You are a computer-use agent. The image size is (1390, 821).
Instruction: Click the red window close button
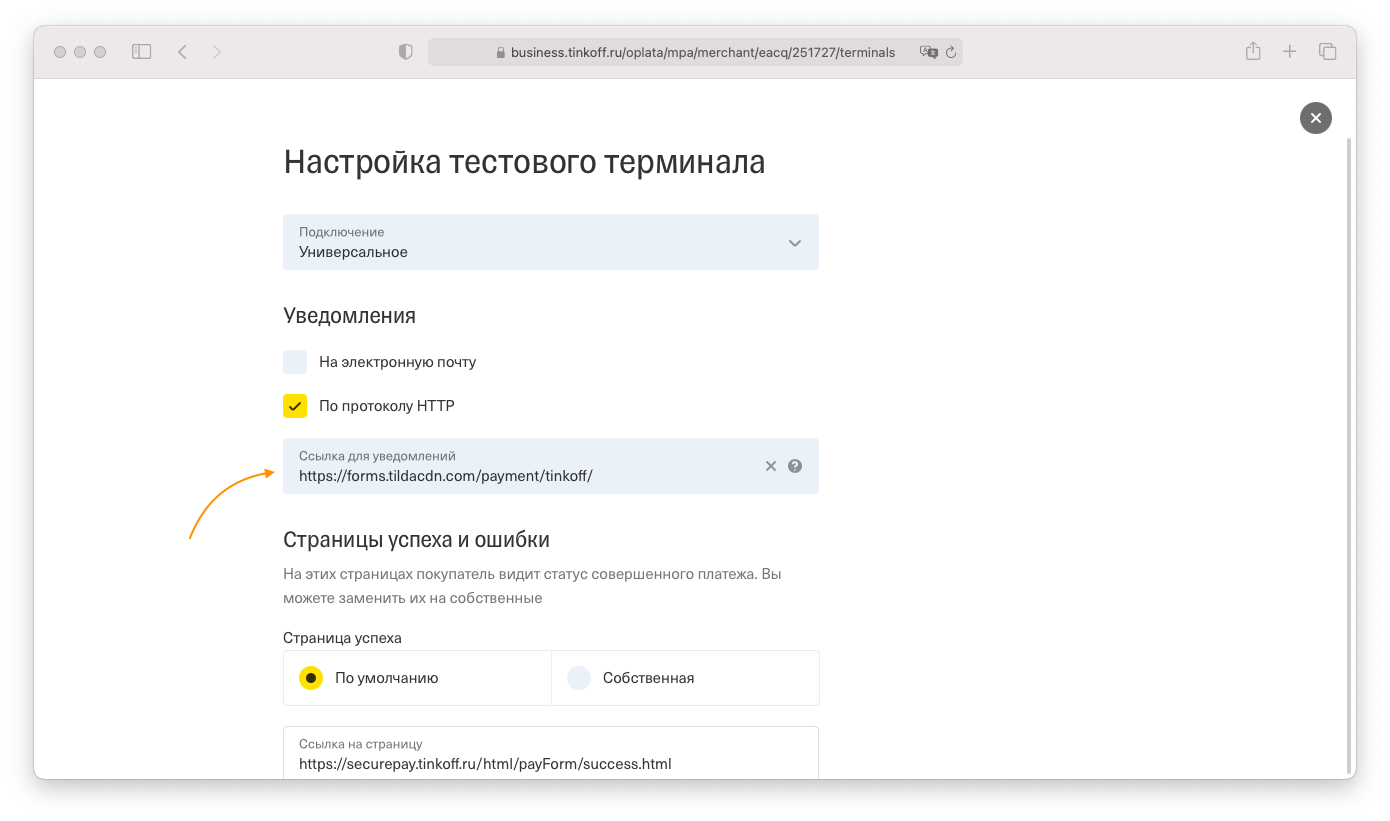(60, 52)
